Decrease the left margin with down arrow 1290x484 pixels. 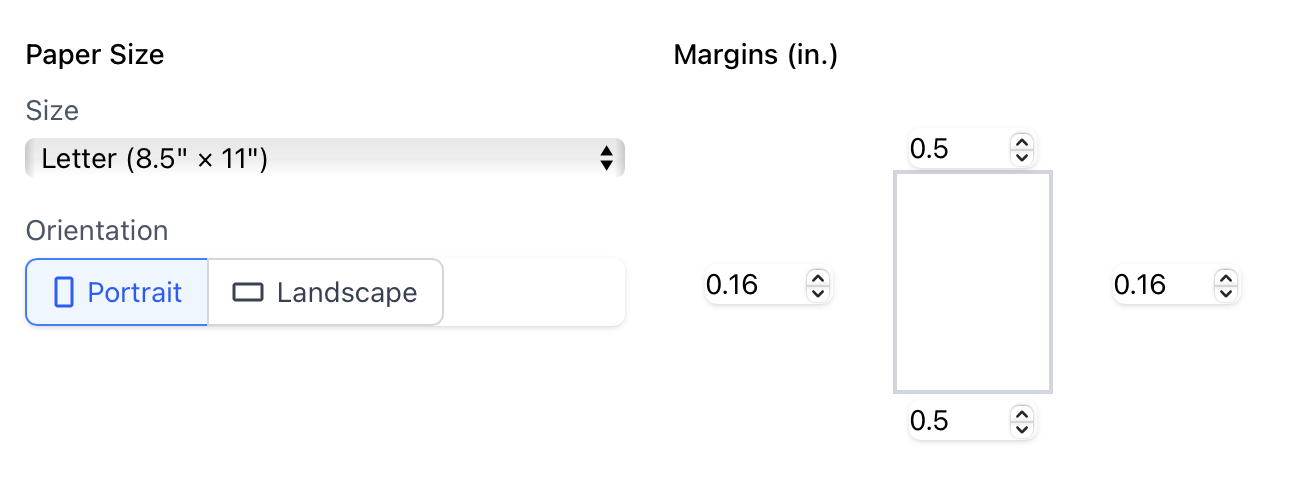click(817, 293)
